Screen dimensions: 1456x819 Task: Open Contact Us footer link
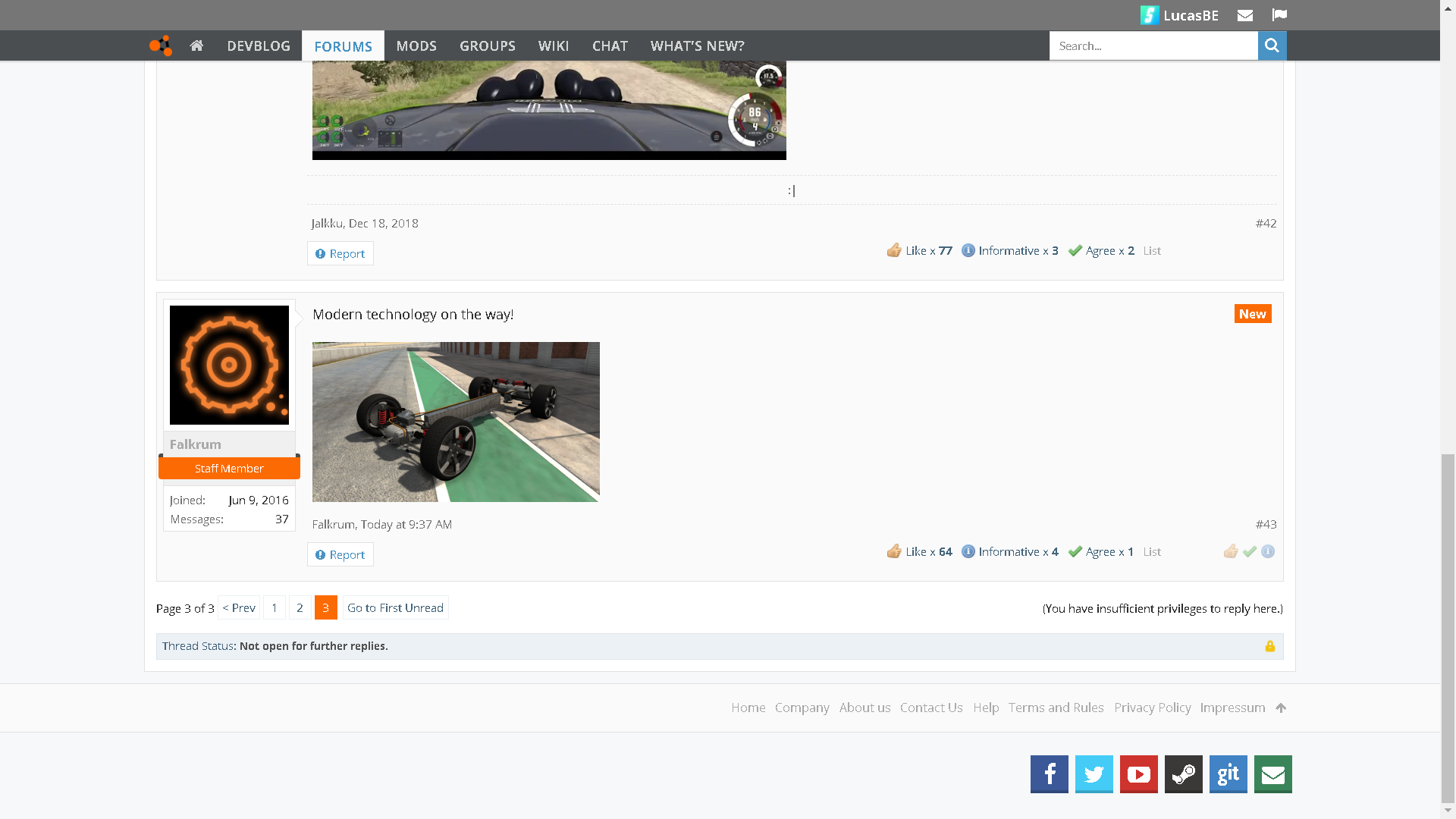click(x=931, y=708)
